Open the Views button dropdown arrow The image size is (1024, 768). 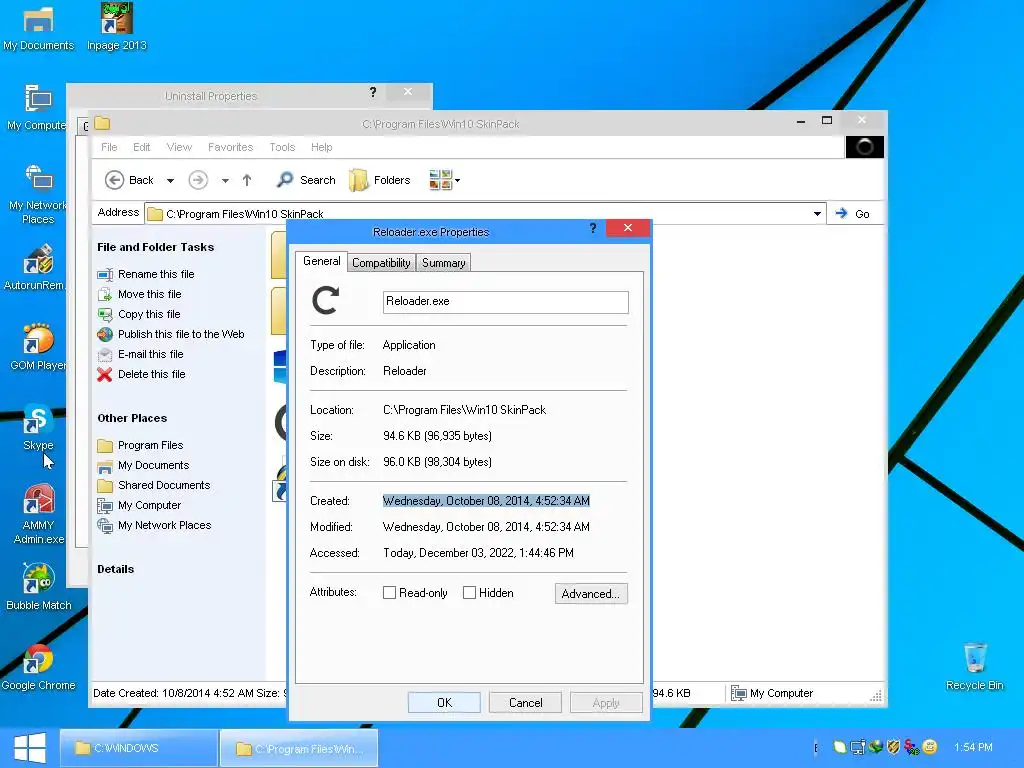(x=457, y=180)
